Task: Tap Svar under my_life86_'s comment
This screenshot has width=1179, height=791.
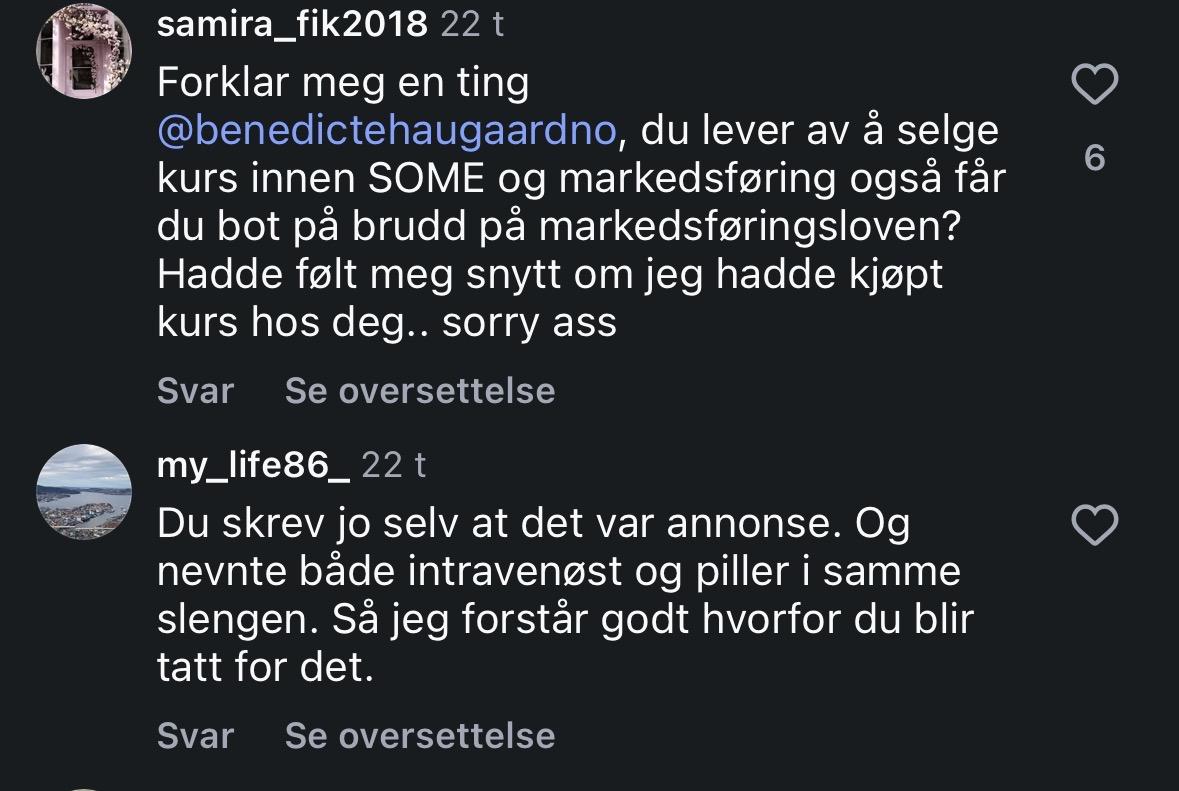Action: [x=195, y=736]
